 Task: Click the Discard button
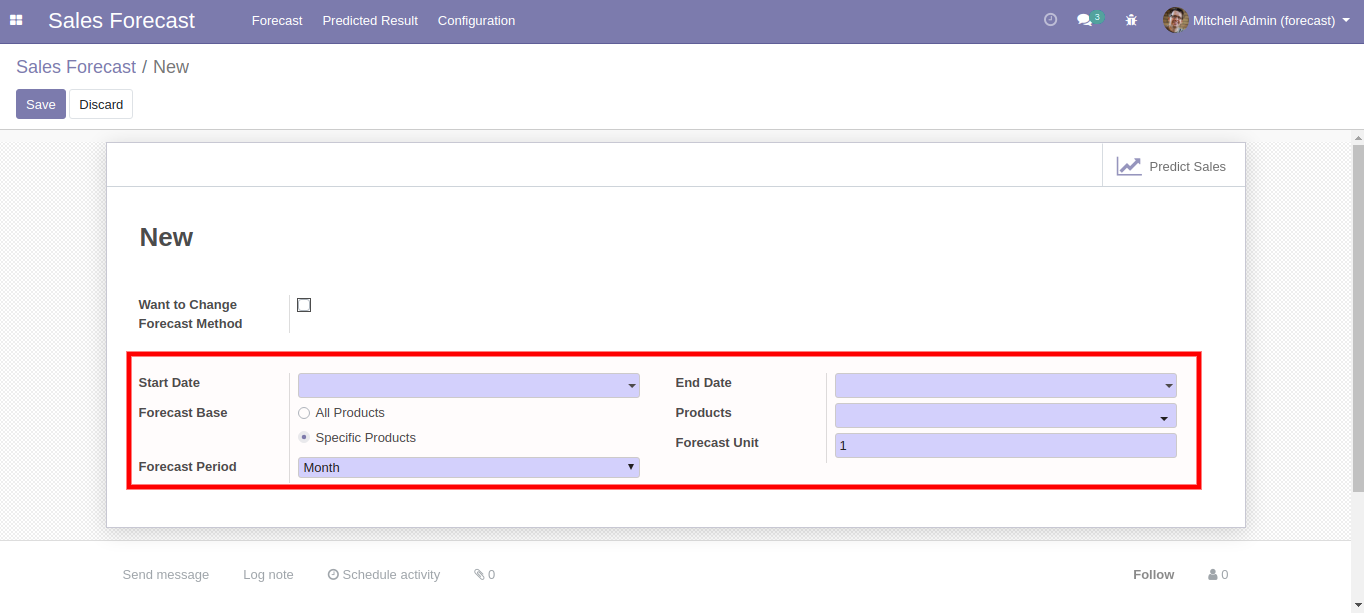[x=101, y=104]
